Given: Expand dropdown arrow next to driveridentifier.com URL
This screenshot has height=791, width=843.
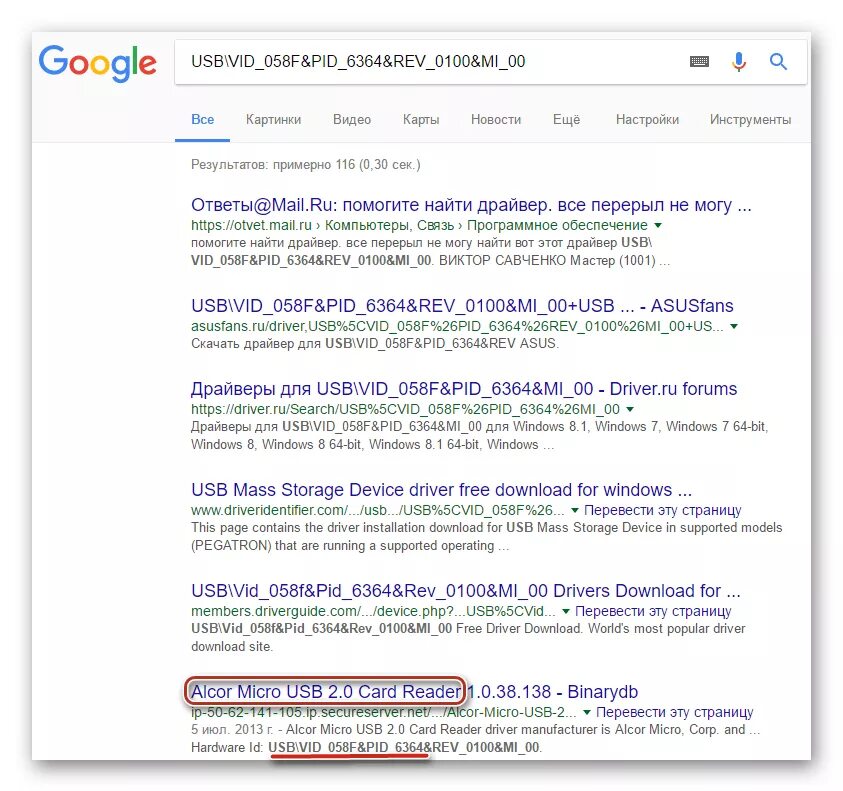Looking at the screenshot, I should pos(575,510).
